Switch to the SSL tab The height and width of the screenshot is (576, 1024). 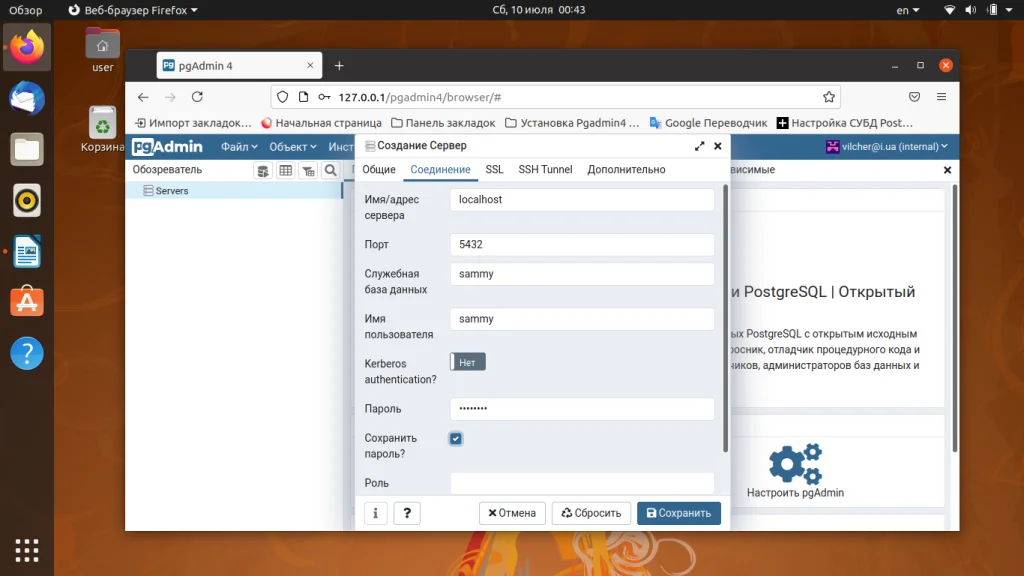(x=494, y=169)
